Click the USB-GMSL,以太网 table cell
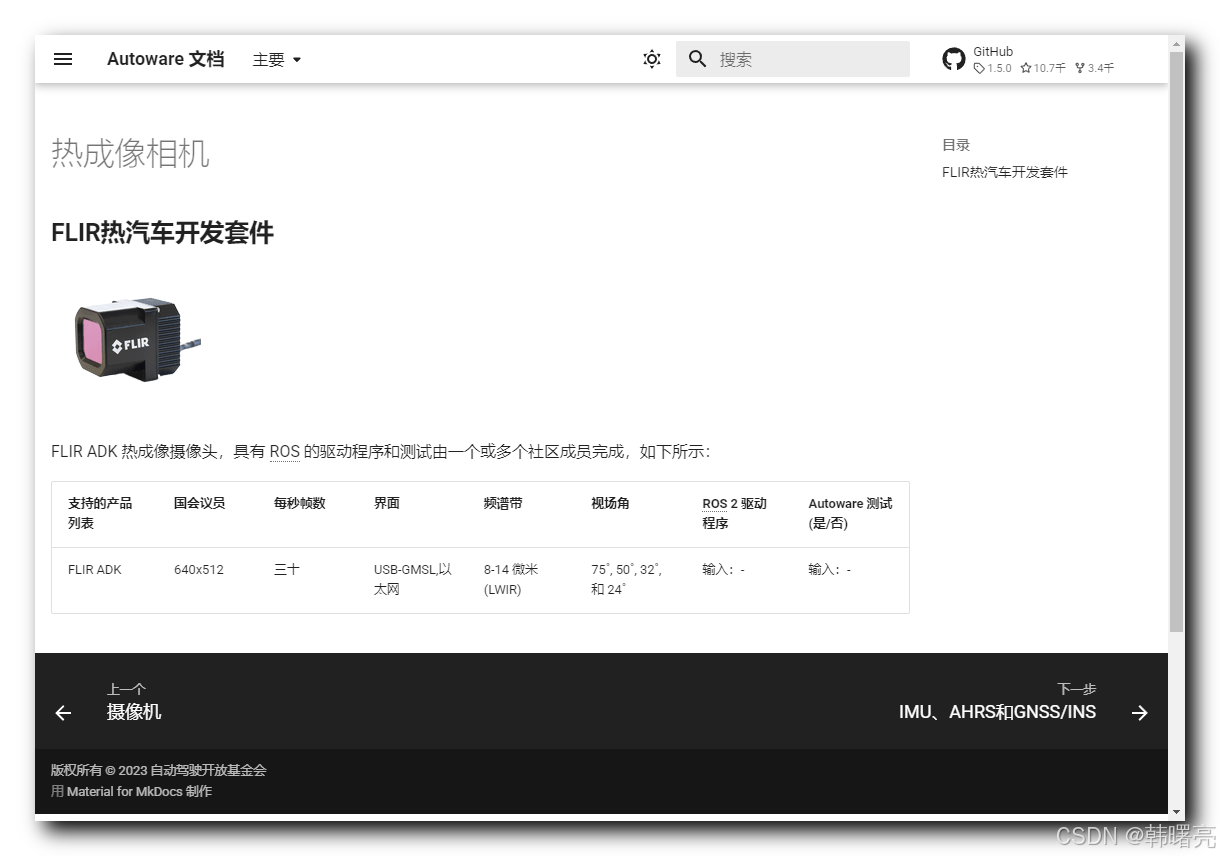Viewport: 1220px width, 856px height. coord(413,579)
